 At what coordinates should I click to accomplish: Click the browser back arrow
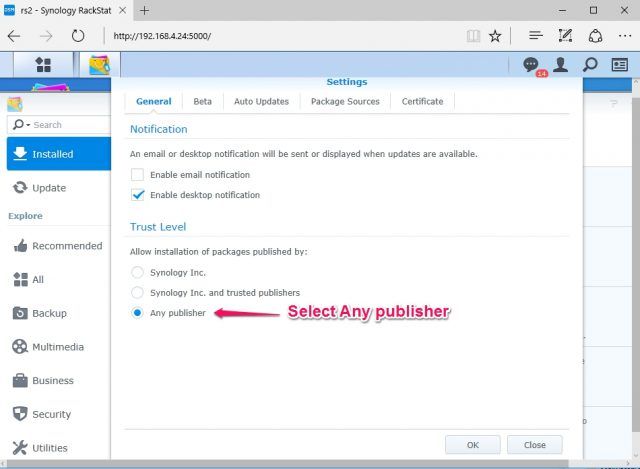14,36
